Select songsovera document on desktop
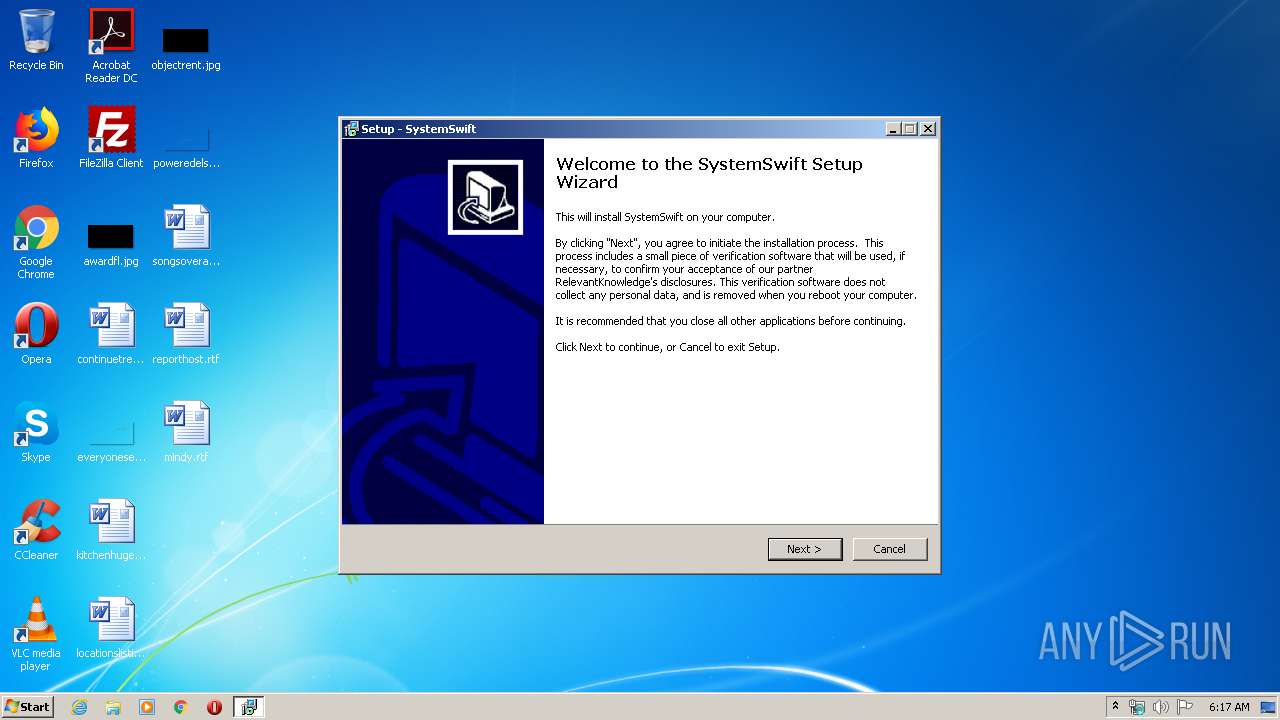The width and height of the screenshot is (1280, 720). click(186, 236)
